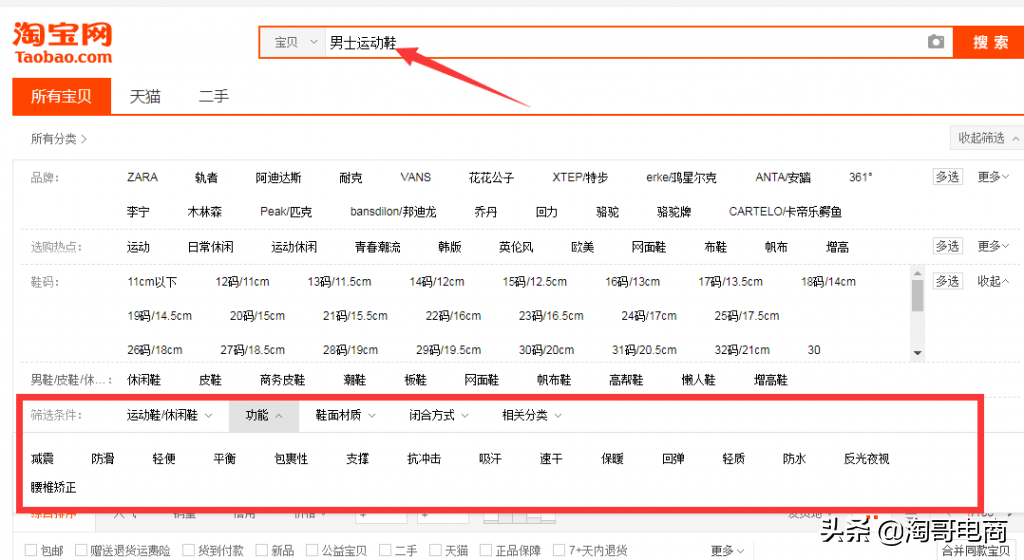Click the orange 搜索 search button

coord(990,42)
